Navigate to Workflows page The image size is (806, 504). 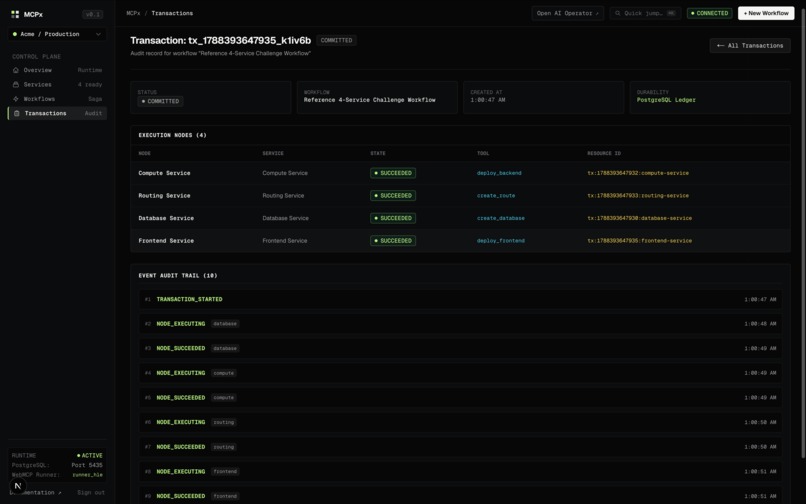coord(57,99)
